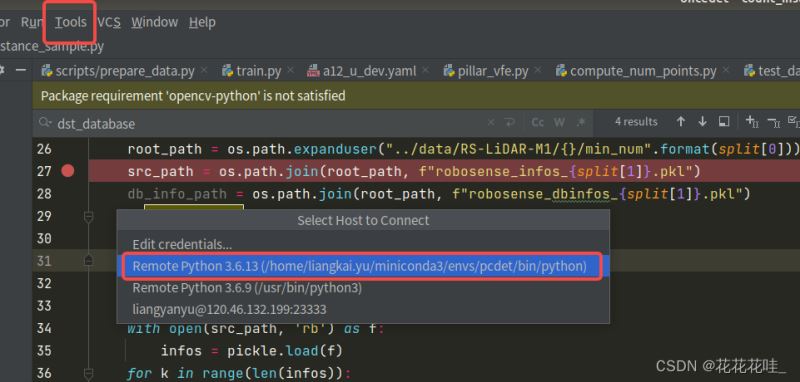Screen dimensions: 800x382
Task: Go to previous search occurrence arrow
Action: tap(681, 122)
